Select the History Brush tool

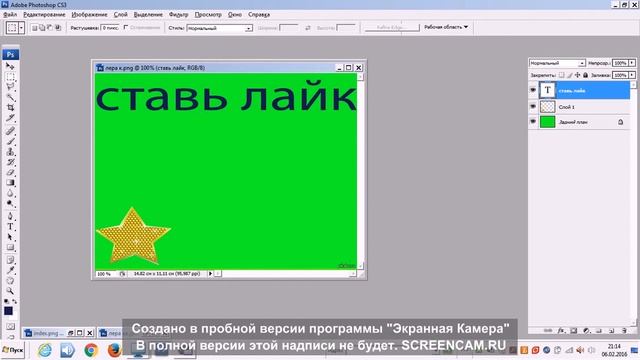tap(10, 162)
